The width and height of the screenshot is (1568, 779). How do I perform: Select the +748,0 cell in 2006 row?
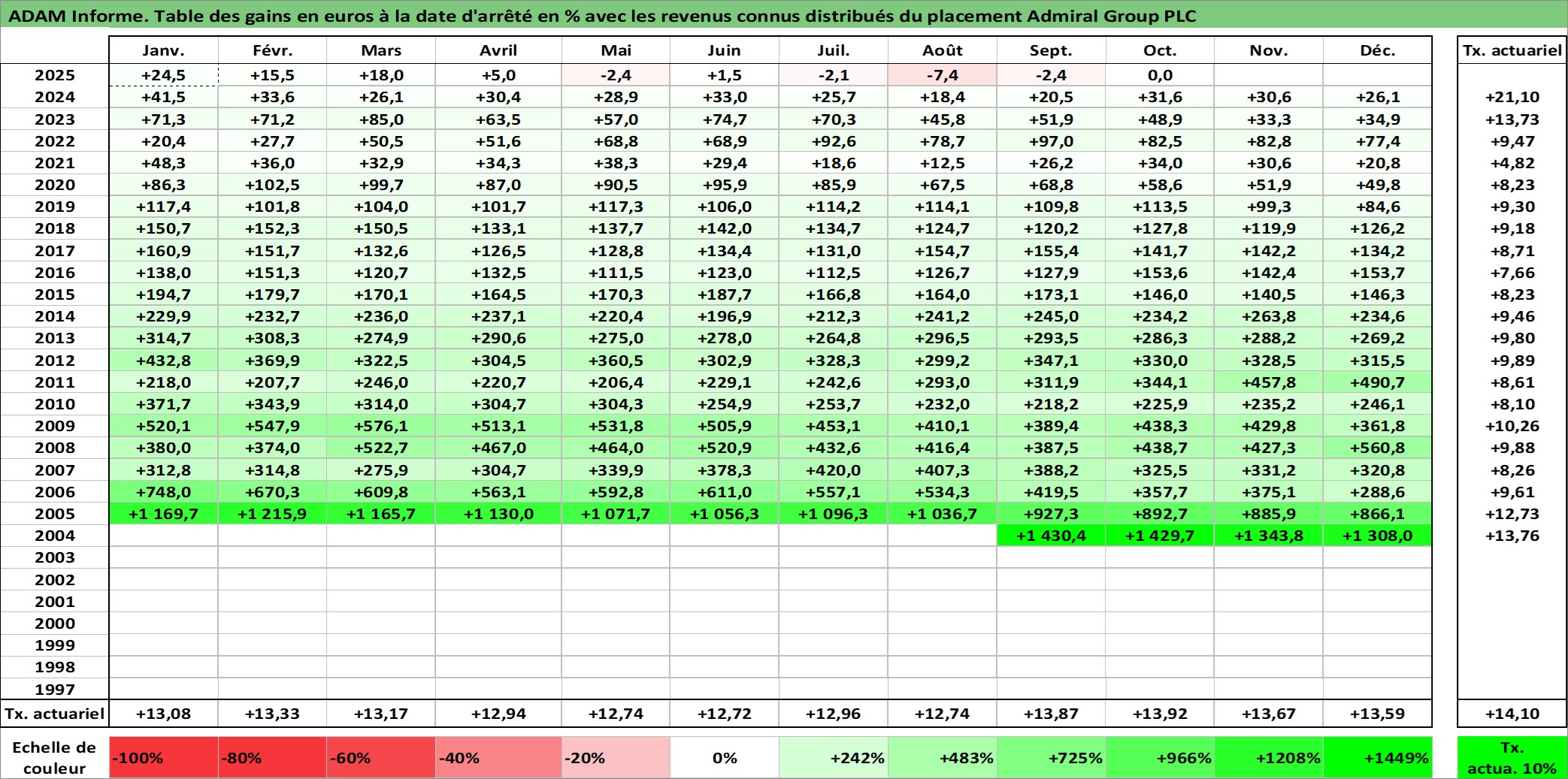163,492
